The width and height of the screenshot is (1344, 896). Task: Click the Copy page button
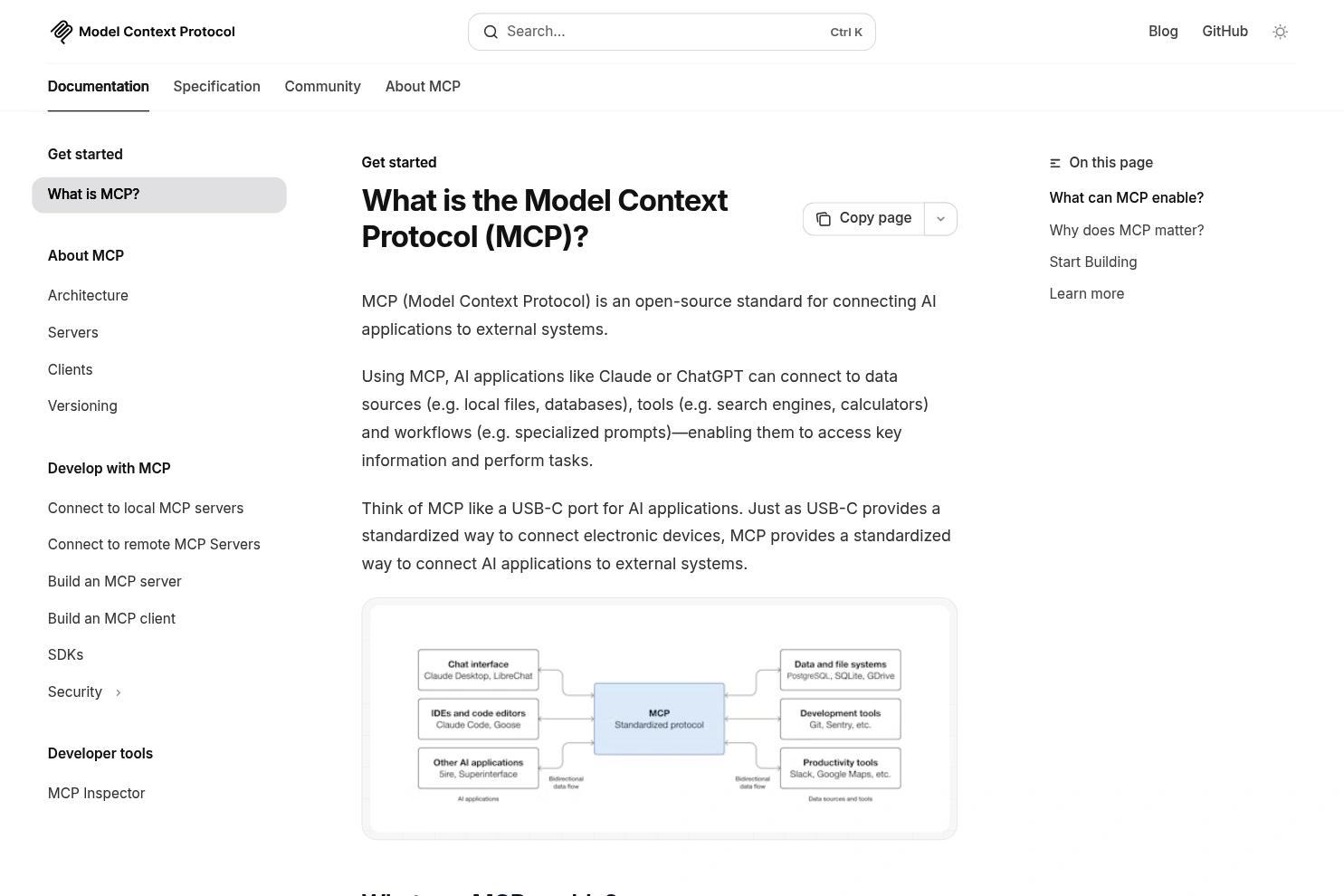point(863,218)
